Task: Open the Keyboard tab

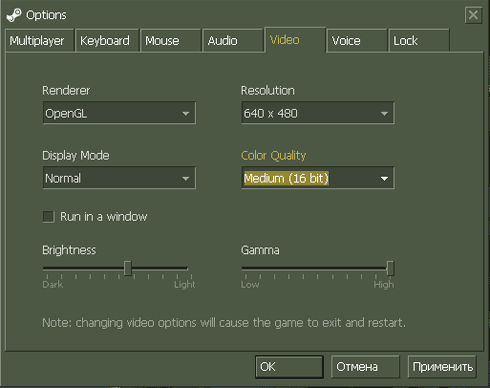Action: (107, 41)
